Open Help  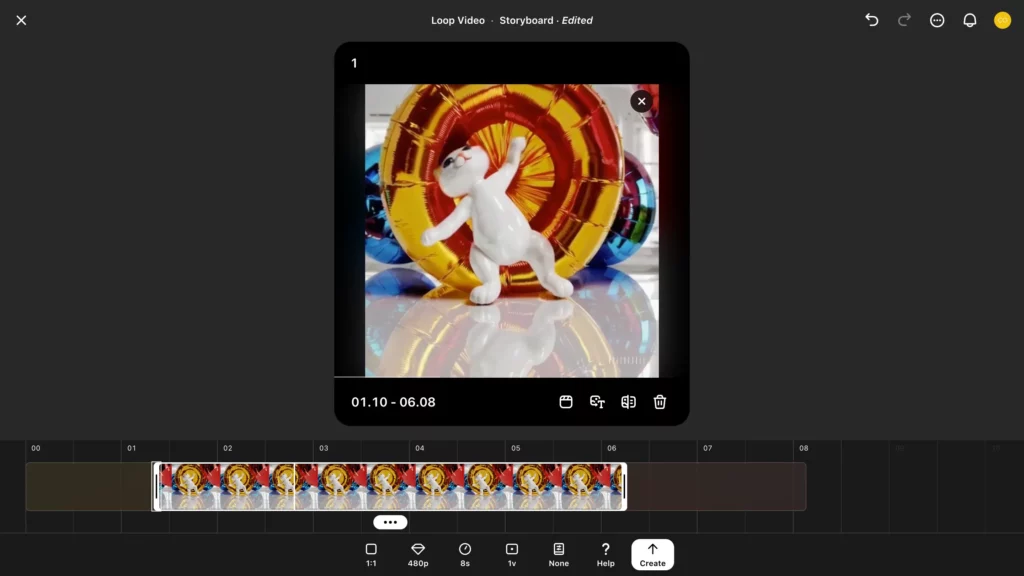(605, 554)
